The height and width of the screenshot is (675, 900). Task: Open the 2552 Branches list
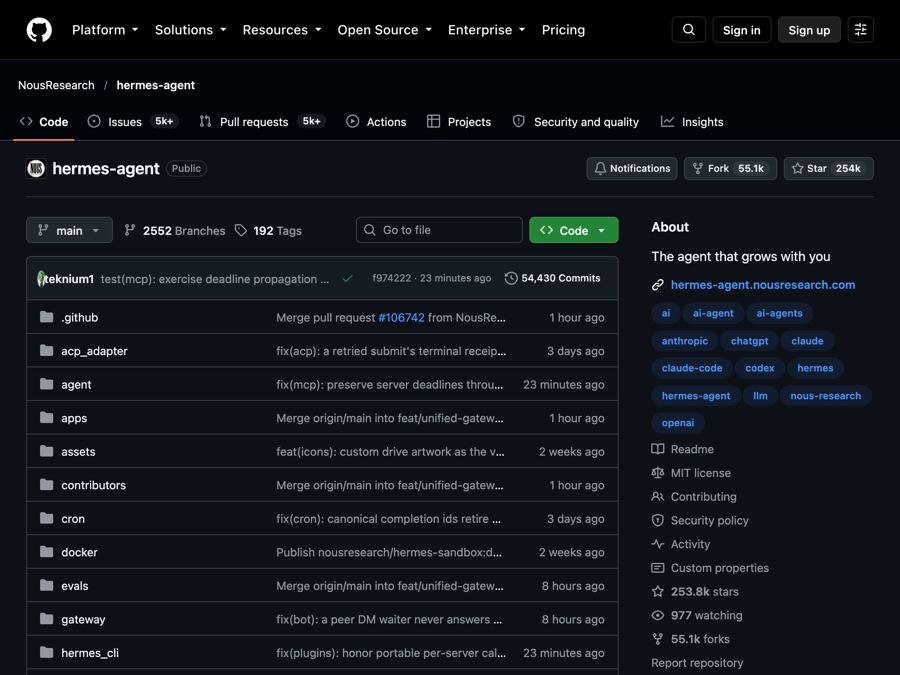[175, 231]
